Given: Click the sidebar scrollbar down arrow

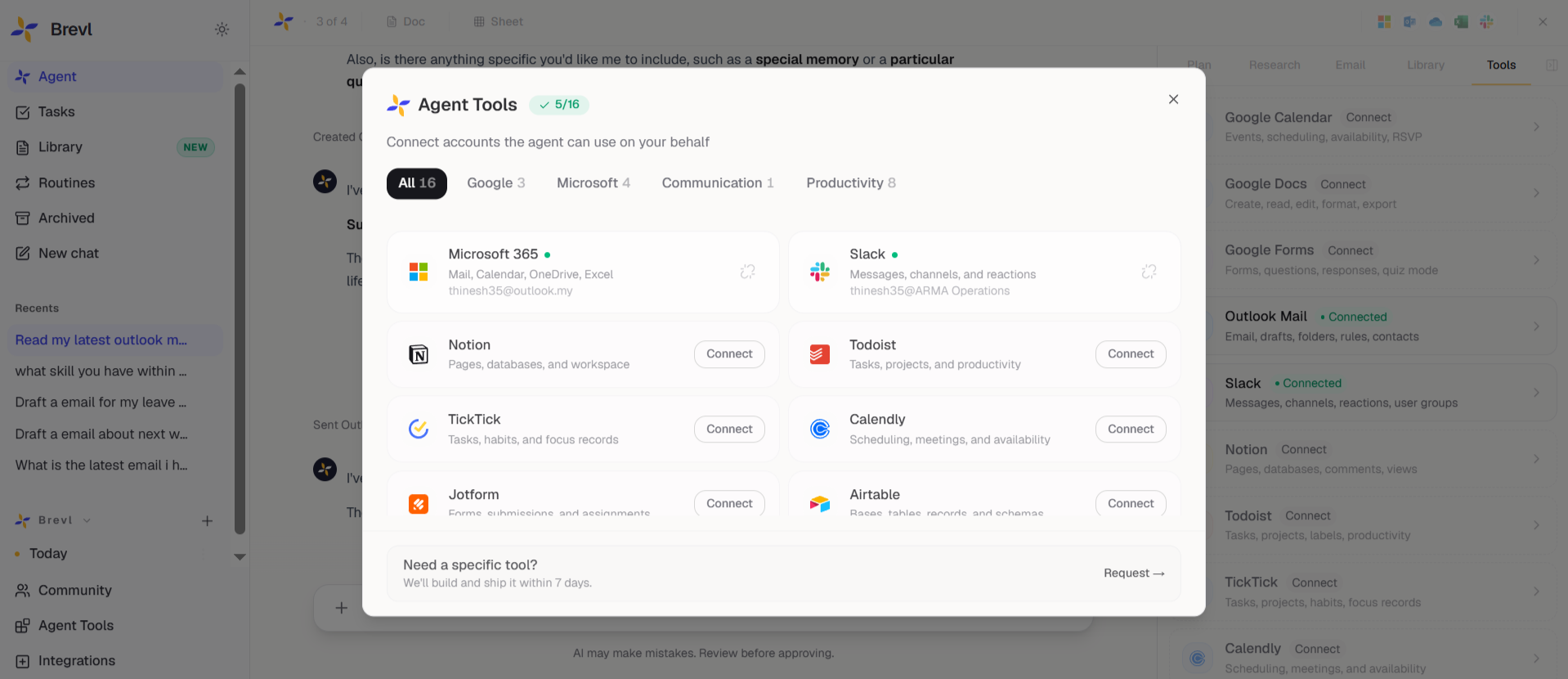Looking at the screenshot, I should (240, 557).
